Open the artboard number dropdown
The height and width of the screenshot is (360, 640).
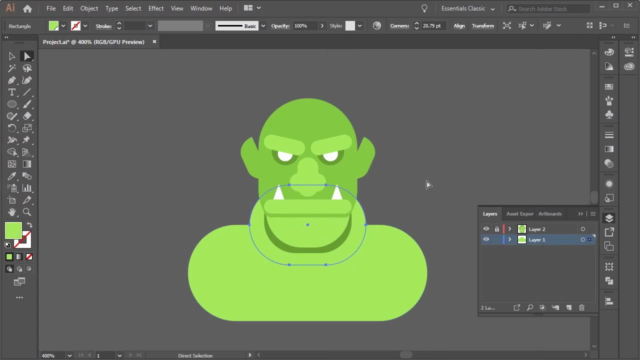coord(119,356)
